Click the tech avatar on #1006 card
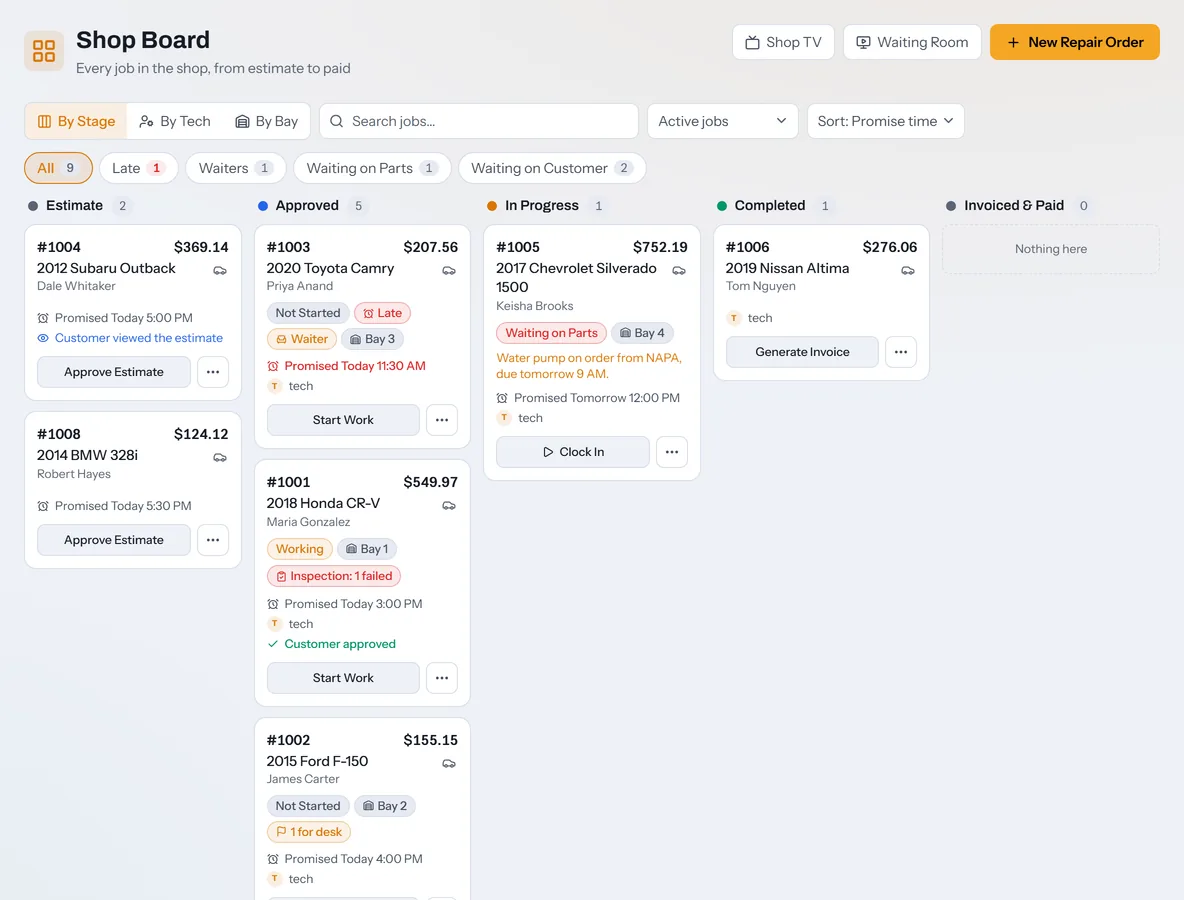1184x900 pixels. point(733,318)
